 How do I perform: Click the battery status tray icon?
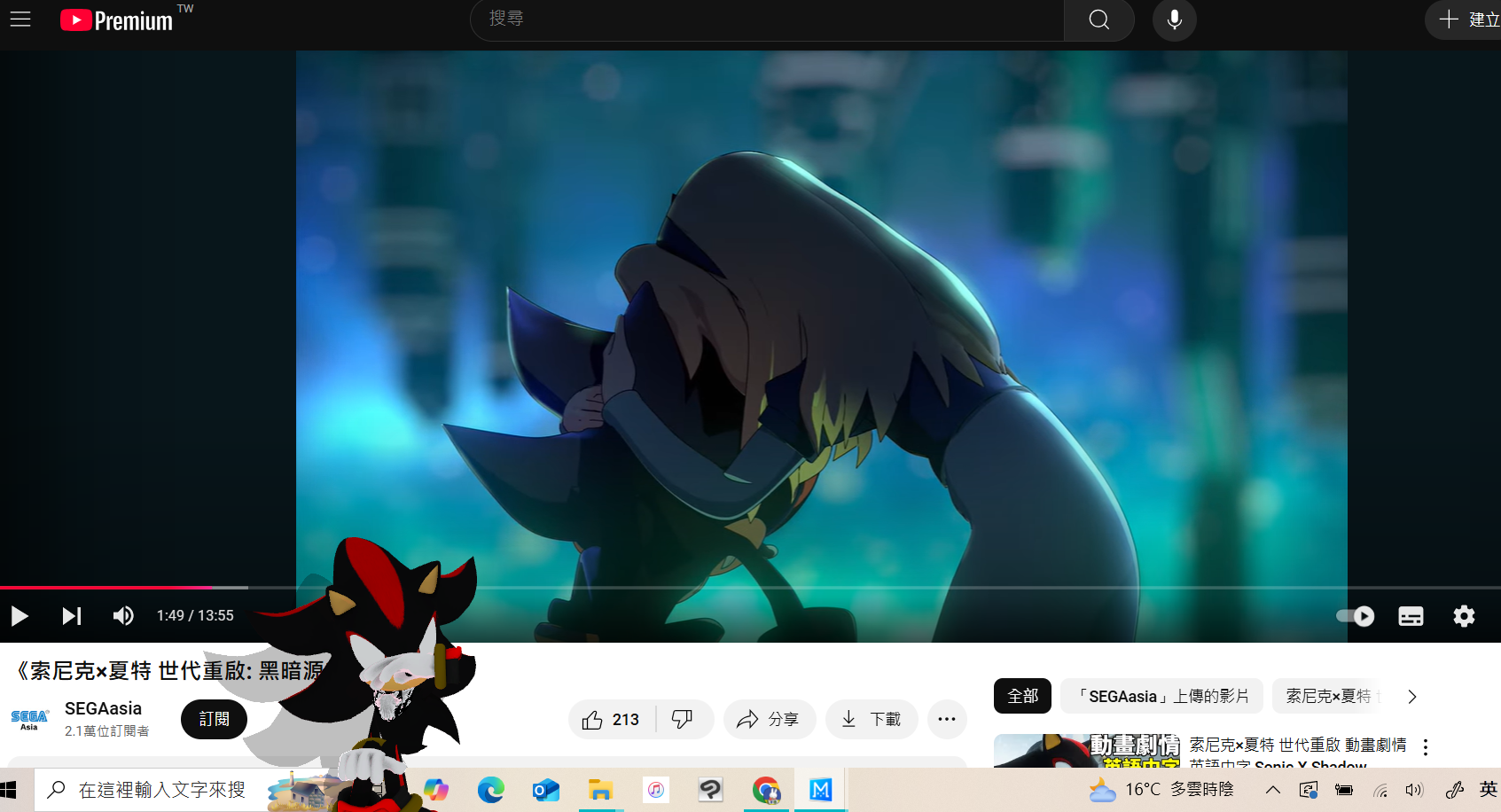(x=1344, y=790)
